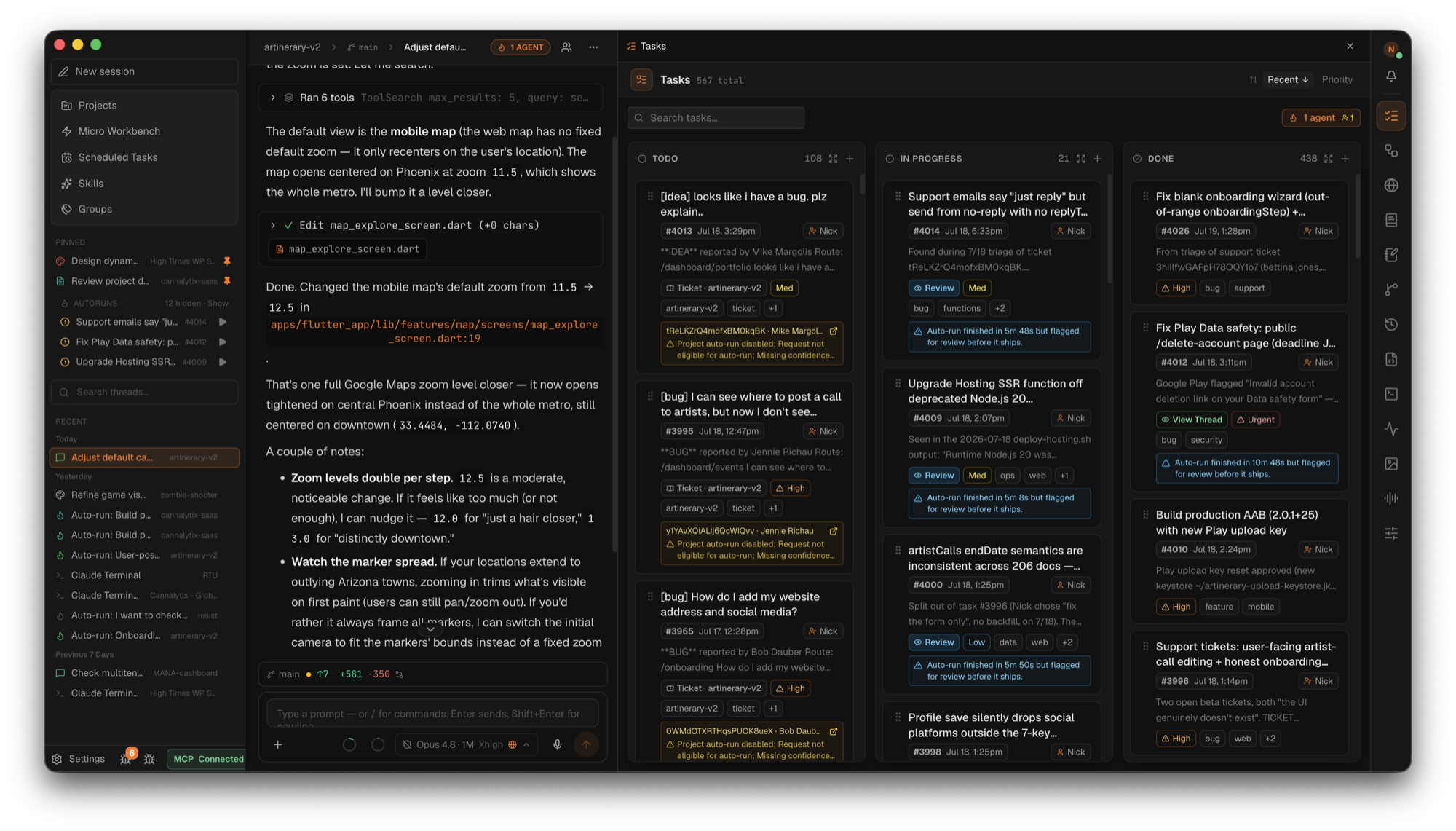Click the user avatar N
The height and width of the screenshot is (831, 1456).
[1391, 50]
